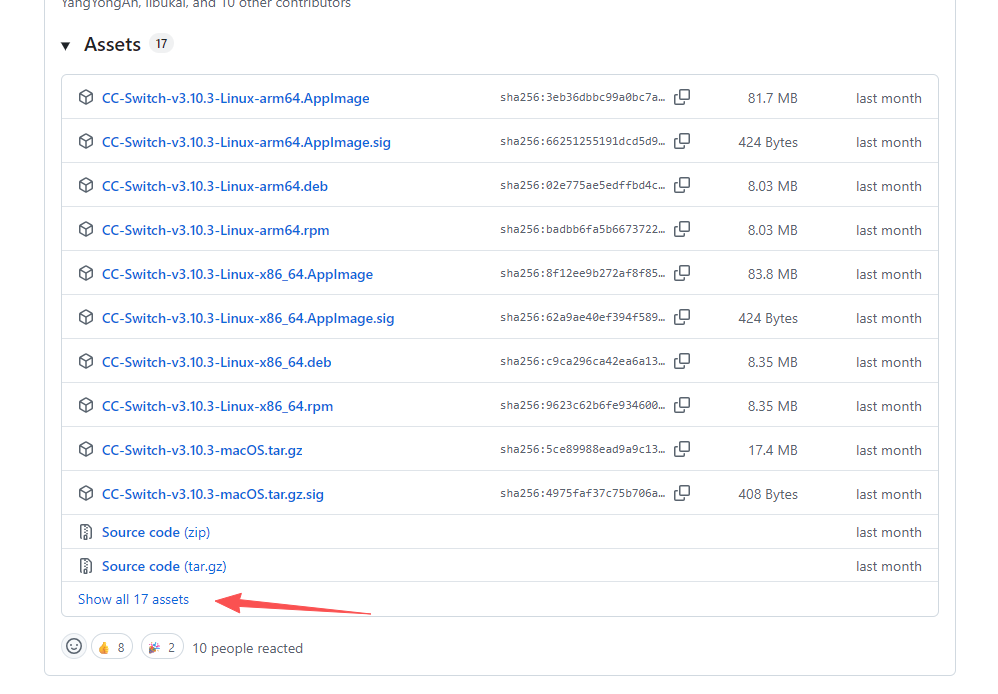998x694 pixels.
Task: Download CC-Switch-v3.10.3-Linux-x86_64.rpm
Action: click(218, 406)
